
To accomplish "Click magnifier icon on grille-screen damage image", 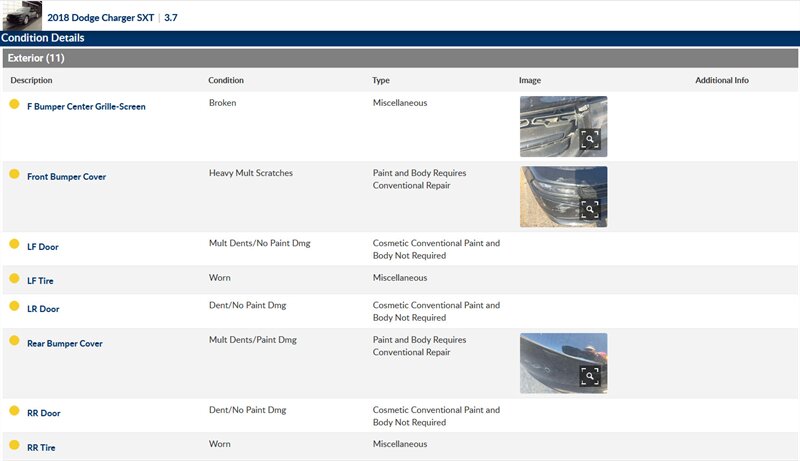I will tap(590, 139).
